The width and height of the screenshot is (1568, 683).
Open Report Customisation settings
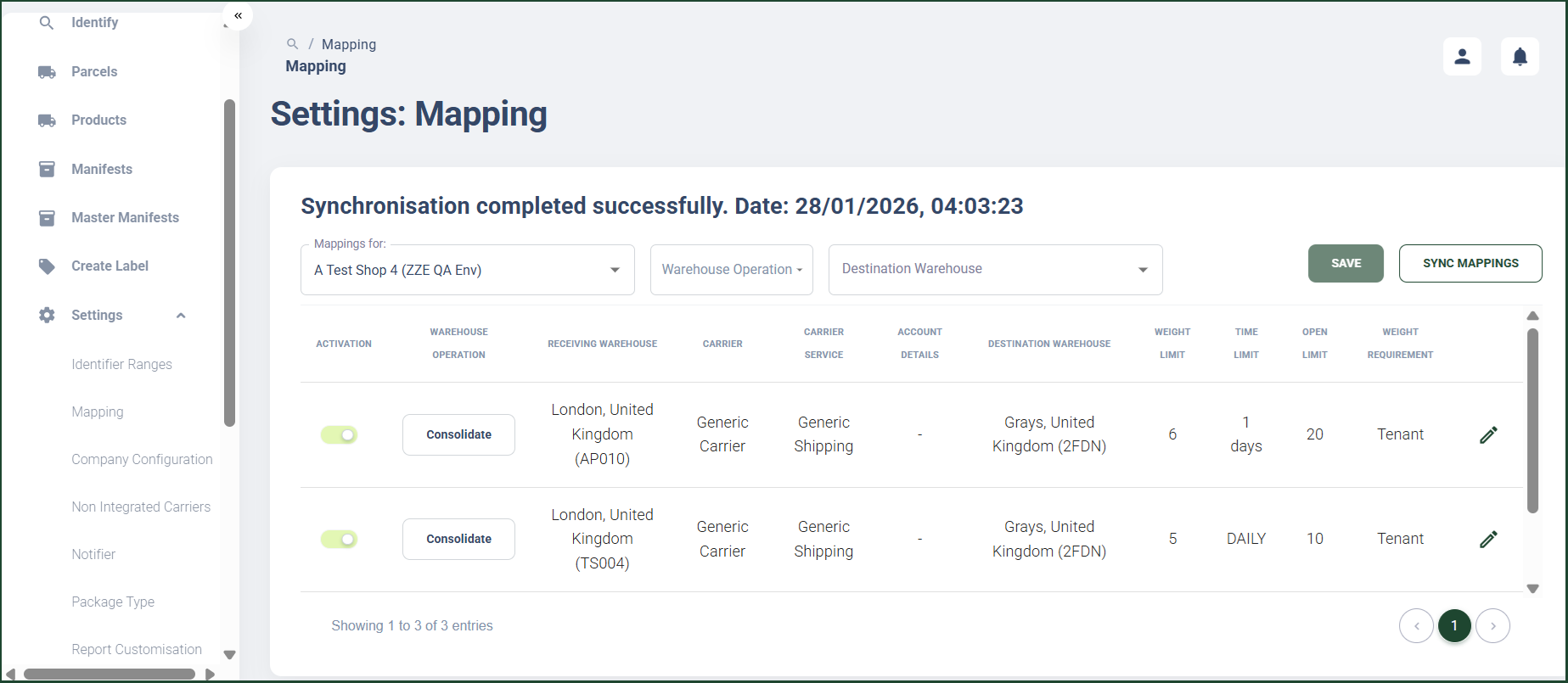pyautogui.click(x=137, y=649)
